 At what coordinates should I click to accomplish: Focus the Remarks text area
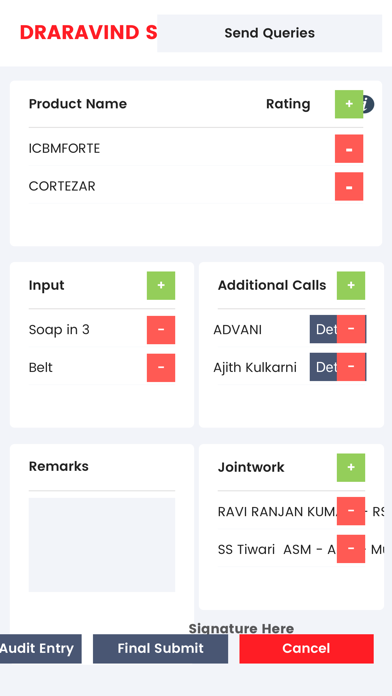(102, 545)
